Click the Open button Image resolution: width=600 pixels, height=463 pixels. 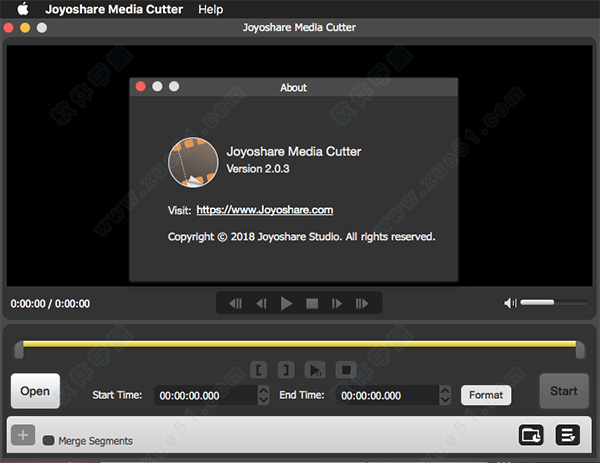pos(35,391)
